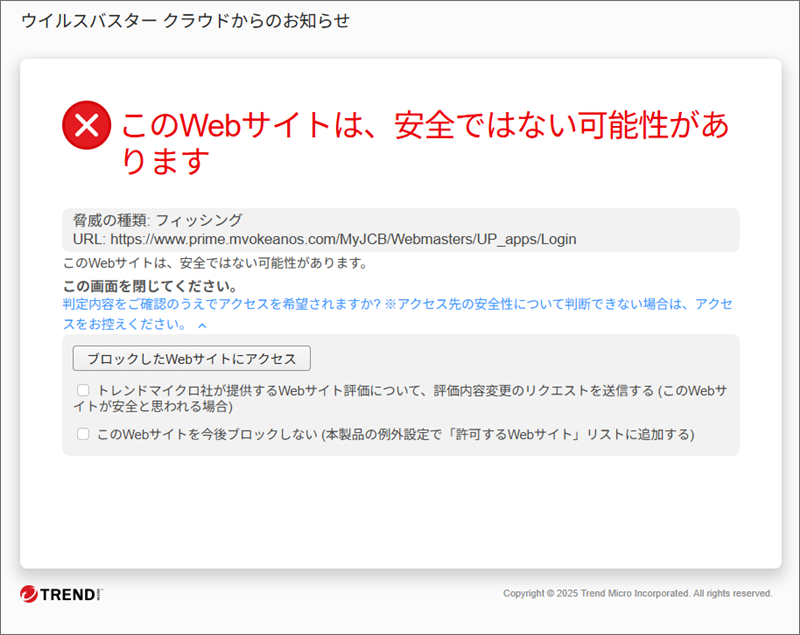Click the word Login in the URL
This screenshot has width=800, height=635.
tap(559, 239)
